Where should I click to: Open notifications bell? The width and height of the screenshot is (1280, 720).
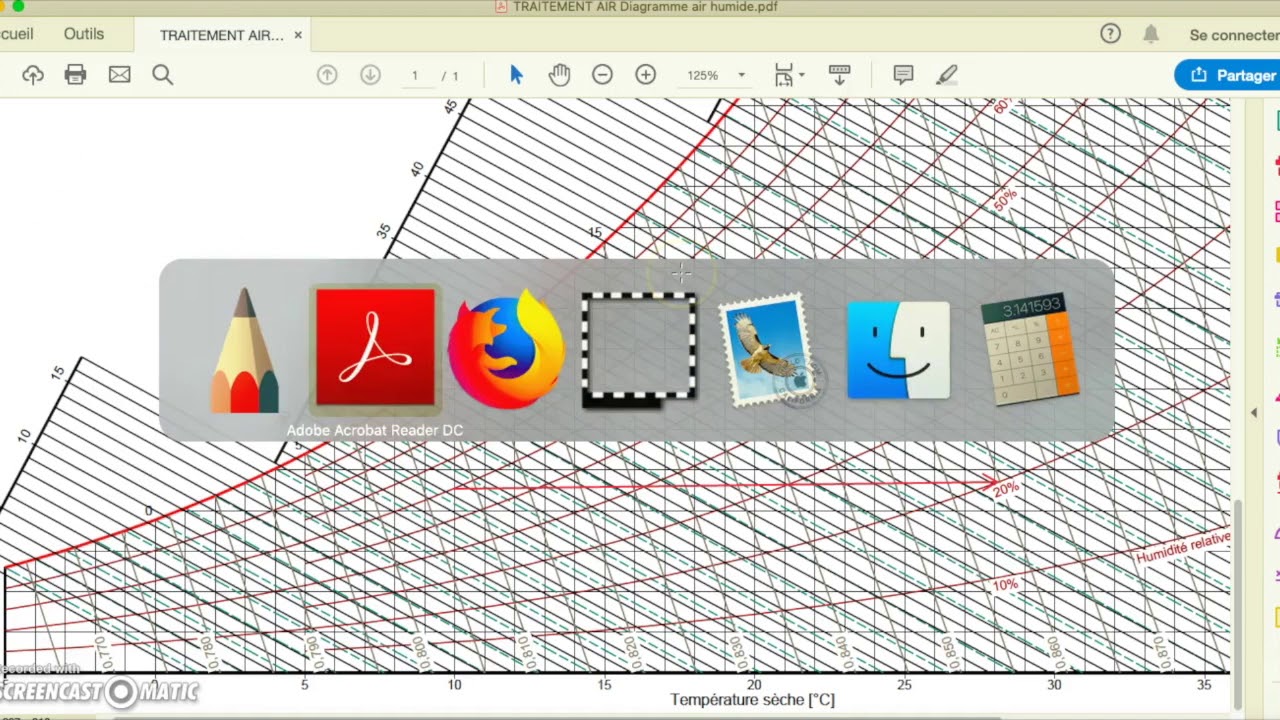[1151, 34]
